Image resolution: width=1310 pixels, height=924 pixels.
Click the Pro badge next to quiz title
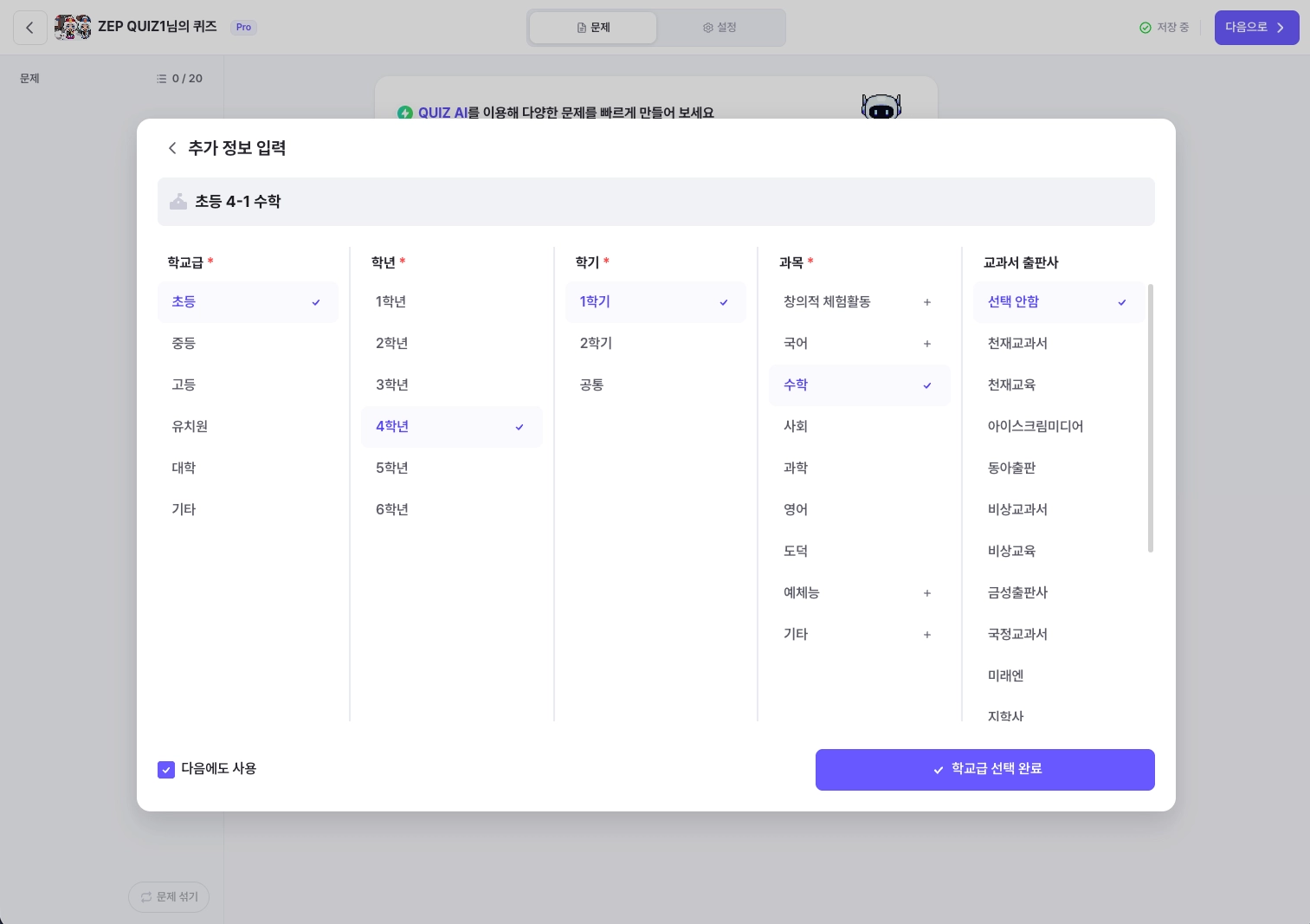click(x=243, y=28)
